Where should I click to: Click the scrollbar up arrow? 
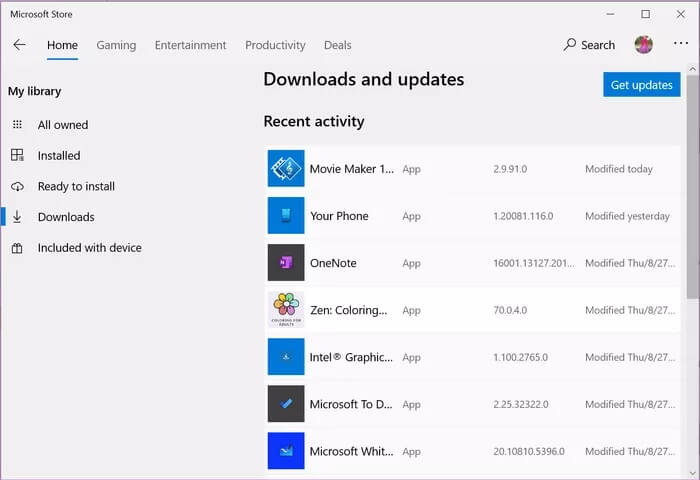click(693, 69)
